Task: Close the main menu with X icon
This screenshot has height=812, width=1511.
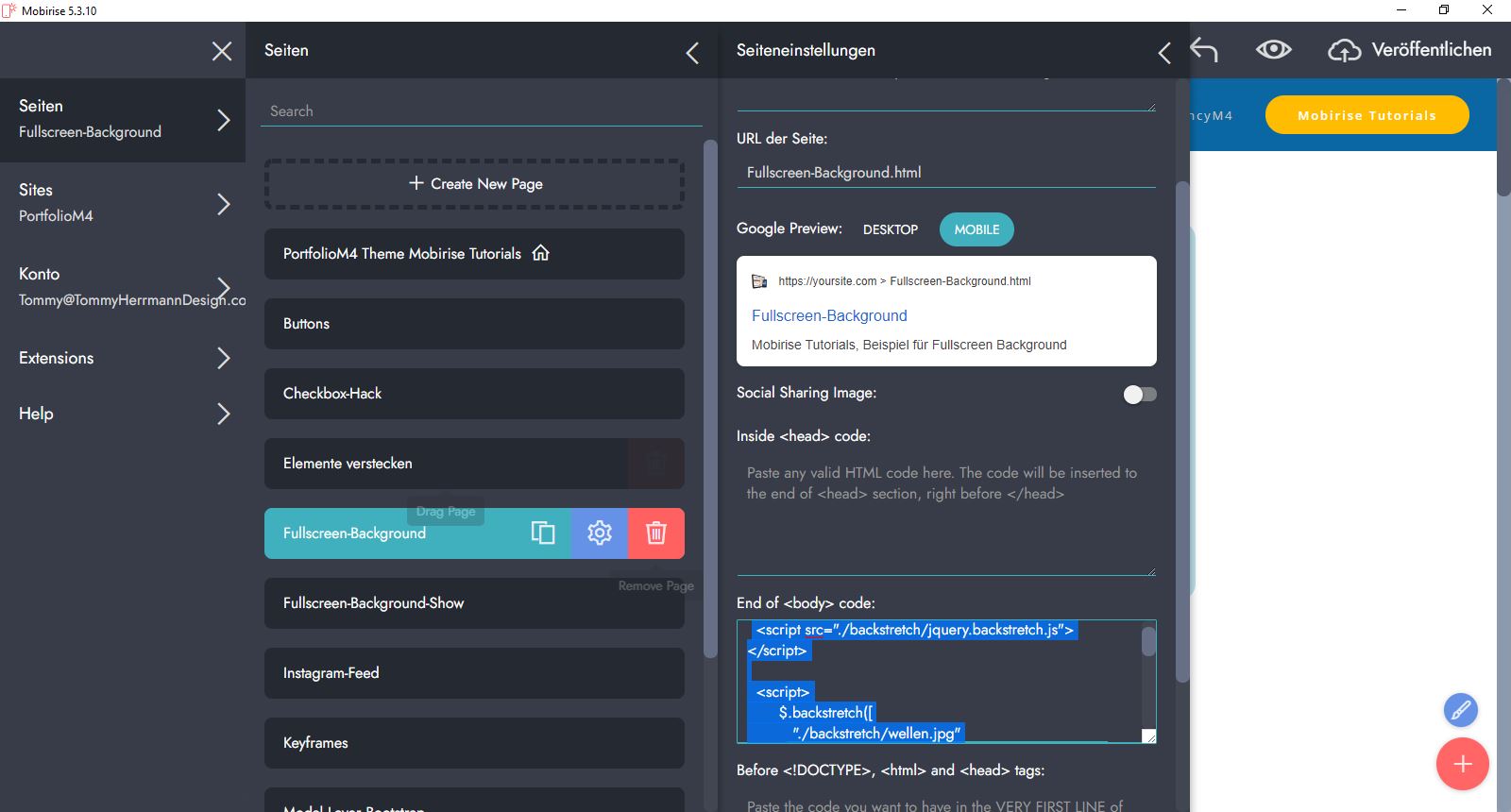Action: tap(222, 51)
